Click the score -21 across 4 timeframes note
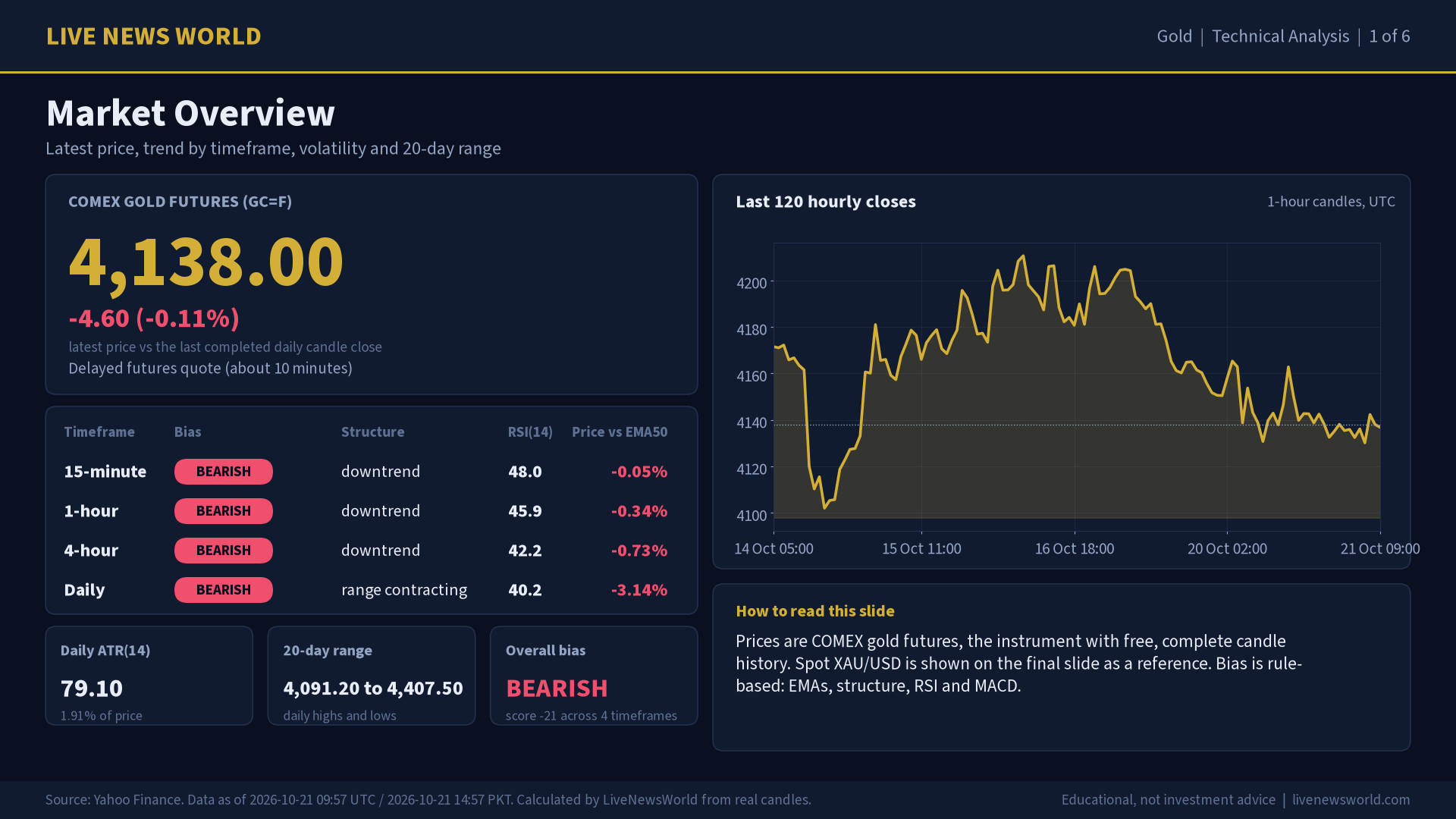Image resolution: width=1456 pixels, height=819 pixels. pyautogui.click(x=591, y=716)
